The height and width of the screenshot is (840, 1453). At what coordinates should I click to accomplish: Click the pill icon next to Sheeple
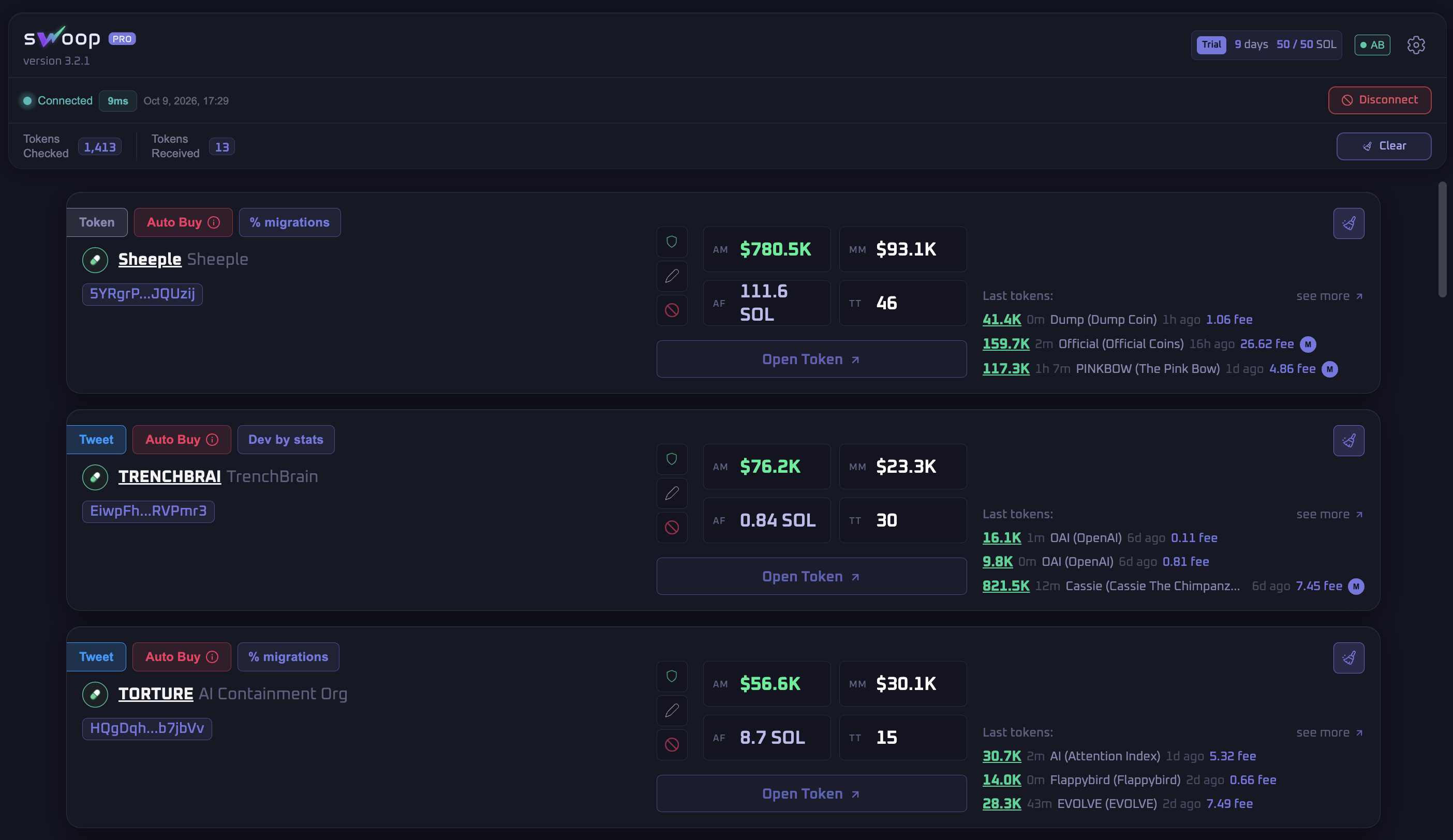[95, 260]
